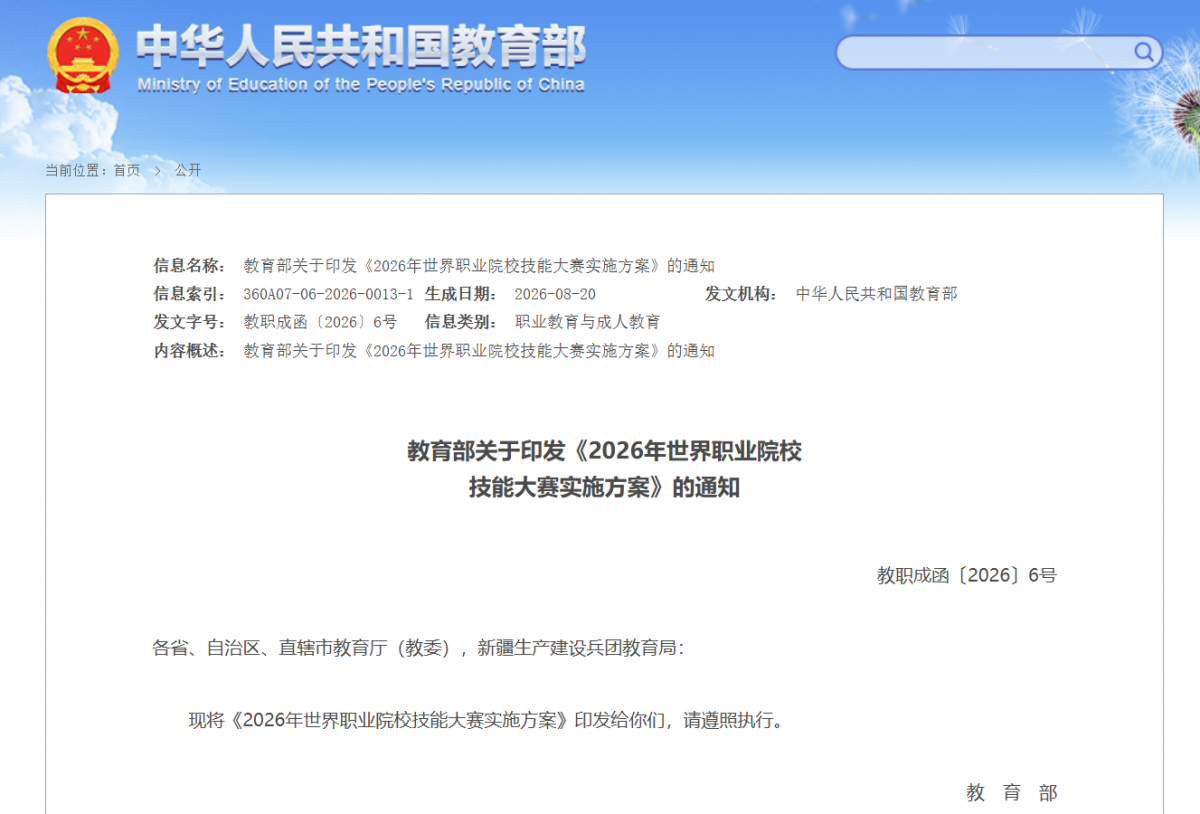Click the national emblem logo
The image size is (1200, 814).
pyautogui.click(x=84, y=57)
